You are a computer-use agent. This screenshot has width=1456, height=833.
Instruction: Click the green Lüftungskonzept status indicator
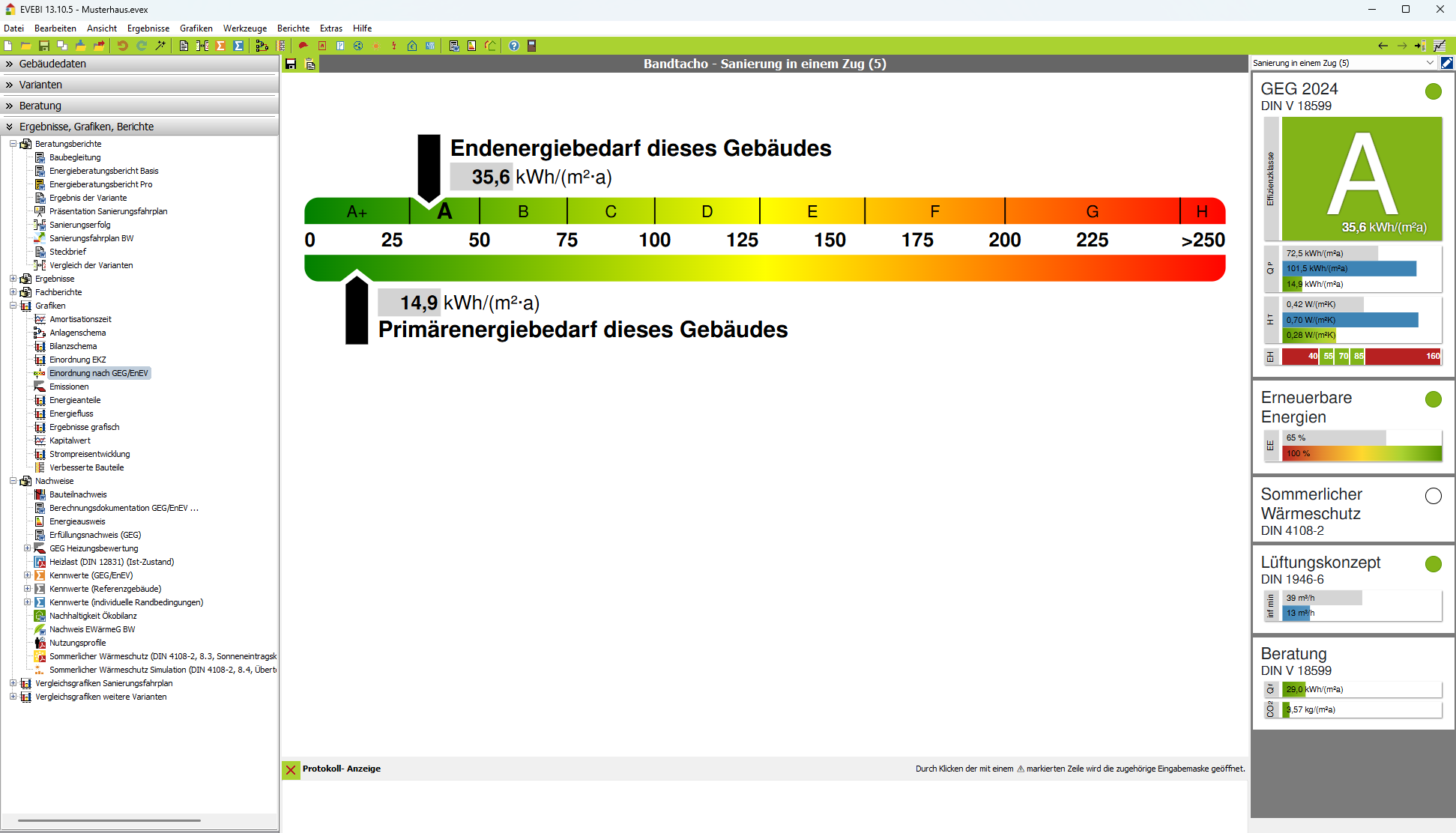1433,564
